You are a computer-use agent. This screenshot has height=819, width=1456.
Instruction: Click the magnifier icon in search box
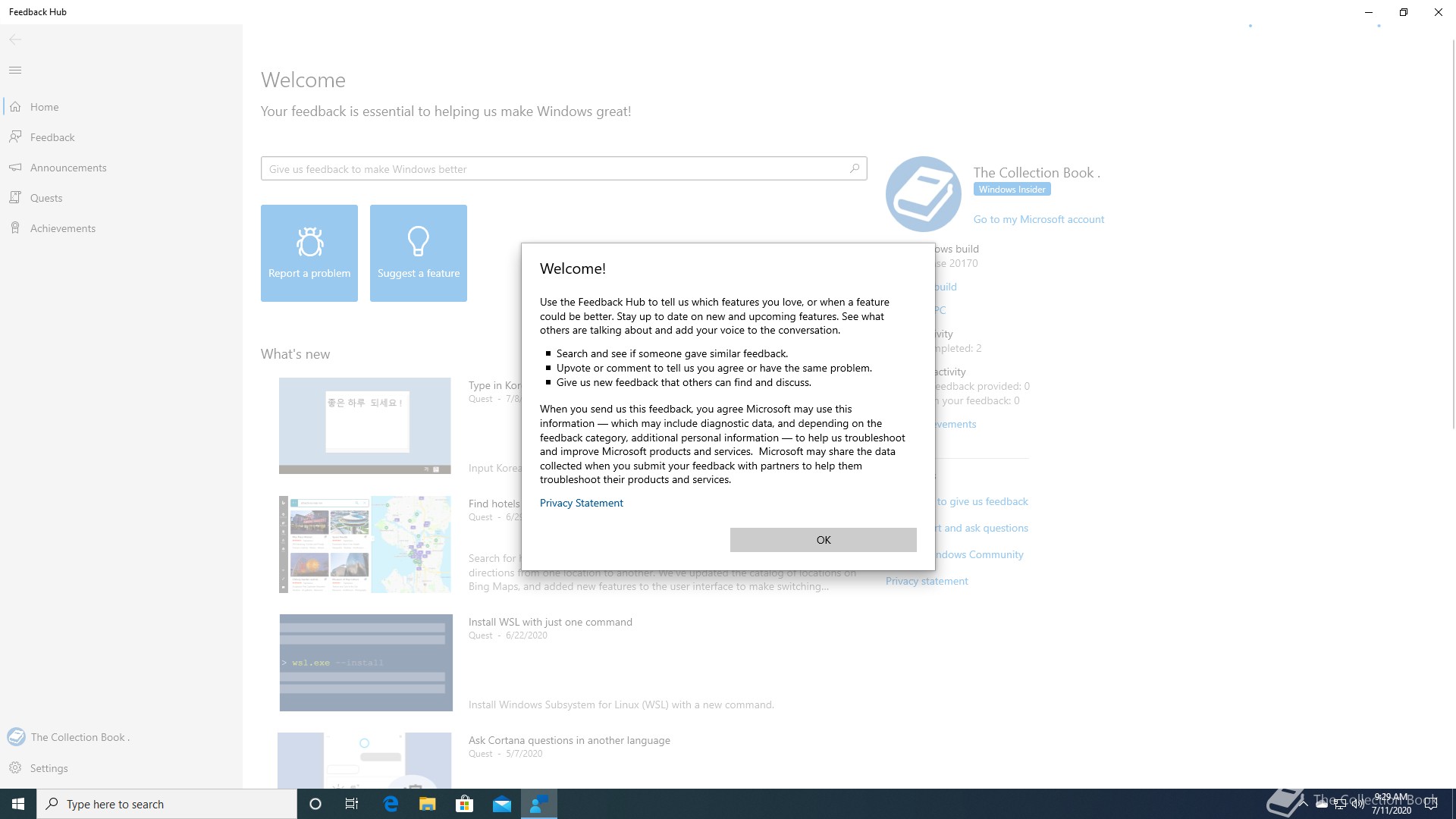pyautogui.click(x=855, y=168)
